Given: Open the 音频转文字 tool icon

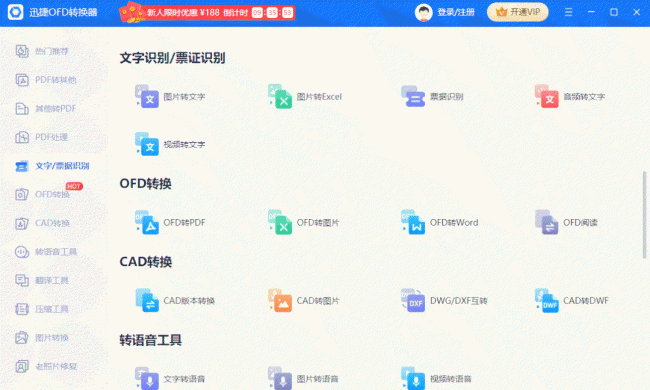Looking at the screenshot, I should tap(546, 96).
